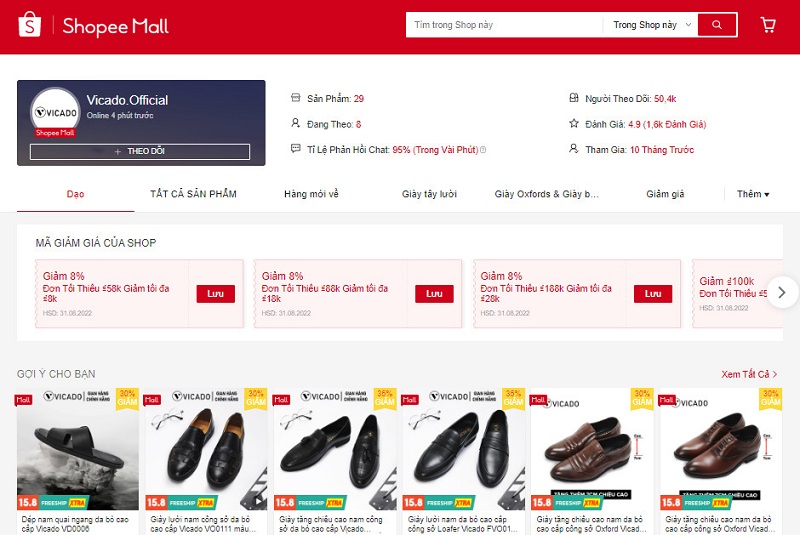This screenshot has height=535, width=800.
Task: Click the followers icon beside Người Theo Dõi
Action: coord(574,97)
